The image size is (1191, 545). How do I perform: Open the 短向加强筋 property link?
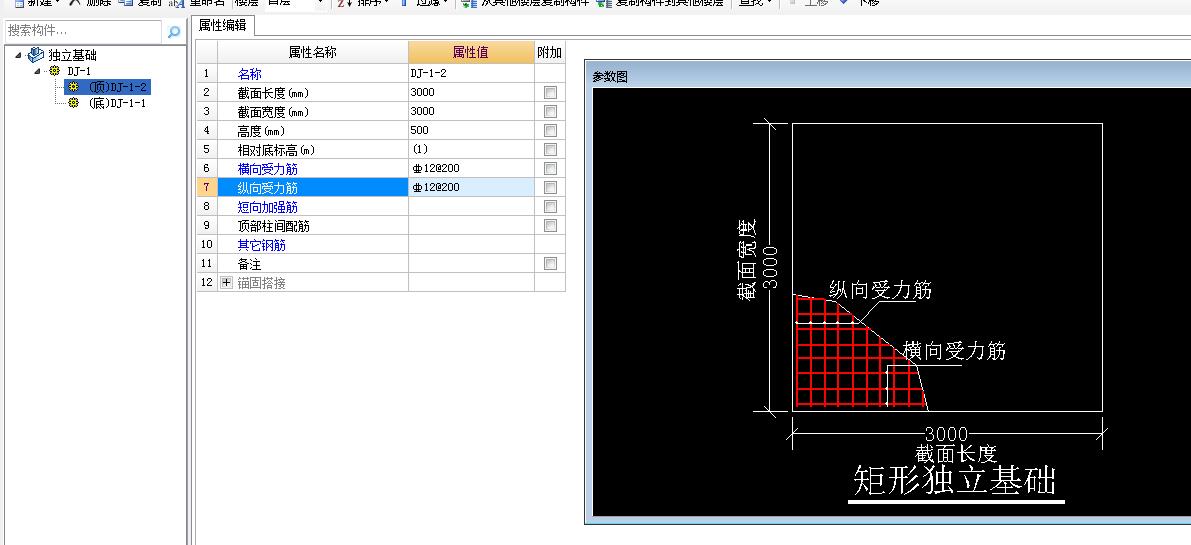[267, 207]
